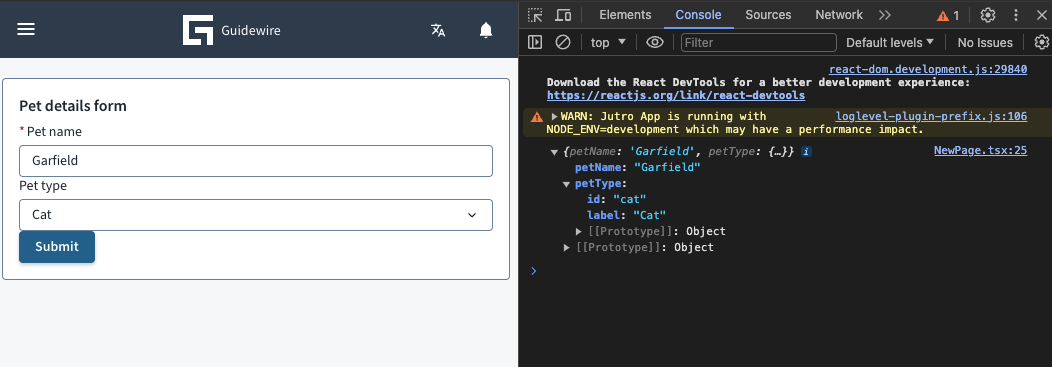This screenshot has height=367, width=1052.
Task: Collapse the petType property
Action: click(x=567, y=184)
